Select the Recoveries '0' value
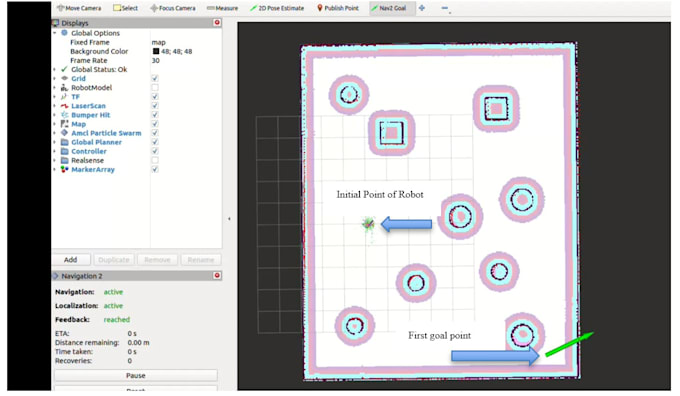 130,361
